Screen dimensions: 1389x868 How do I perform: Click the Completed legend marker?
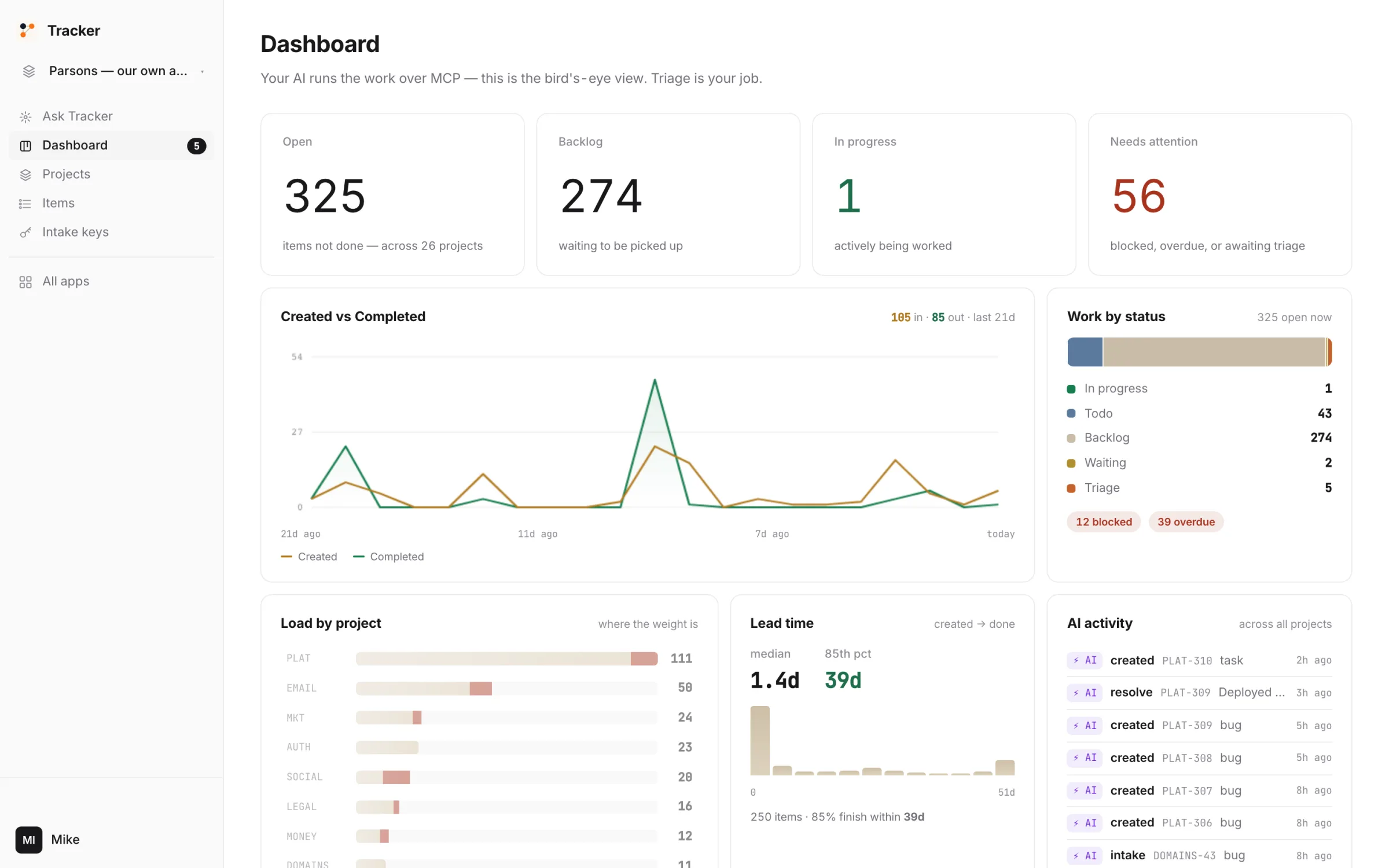pyautogui.click(x=359, y=557)
